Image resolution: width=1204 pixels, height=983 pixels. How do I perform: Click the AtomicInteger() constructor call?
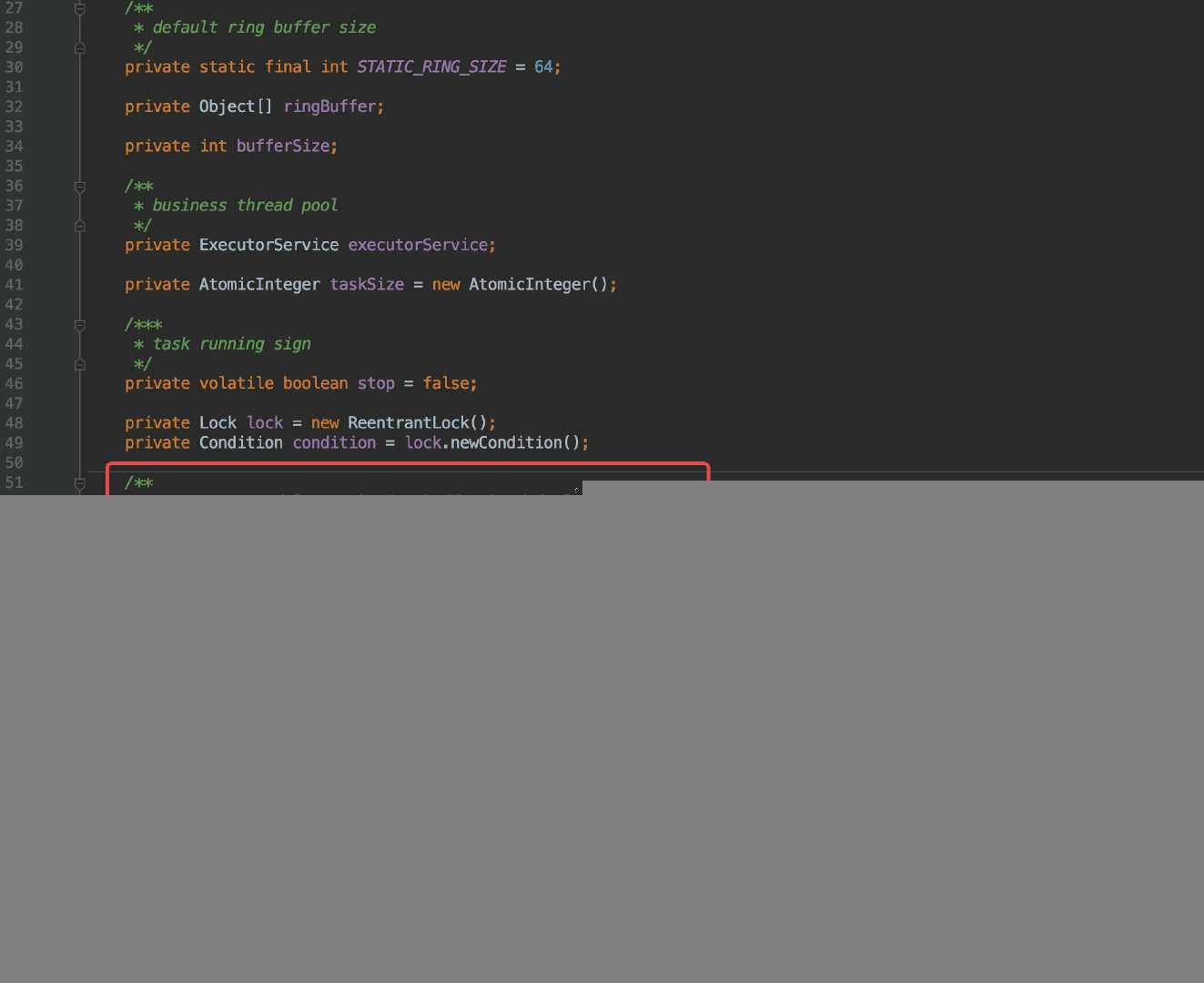(x=538, y=284)
